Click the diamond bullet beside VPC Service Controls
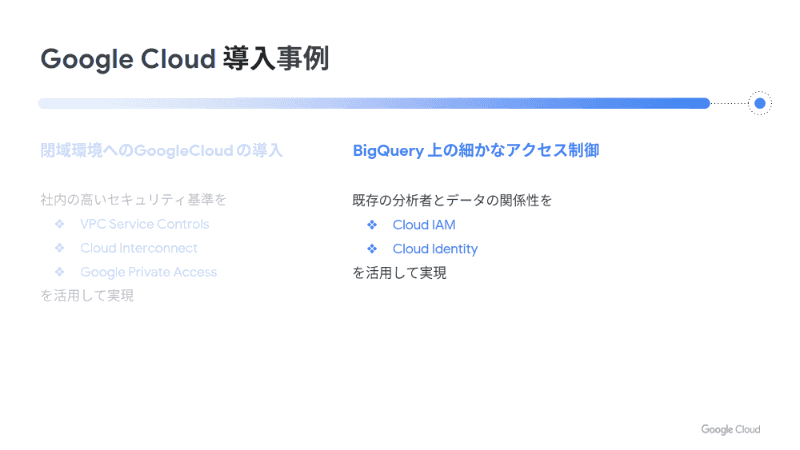The height and width of the screenshot is (450, 800). click(x=60, y=224)
